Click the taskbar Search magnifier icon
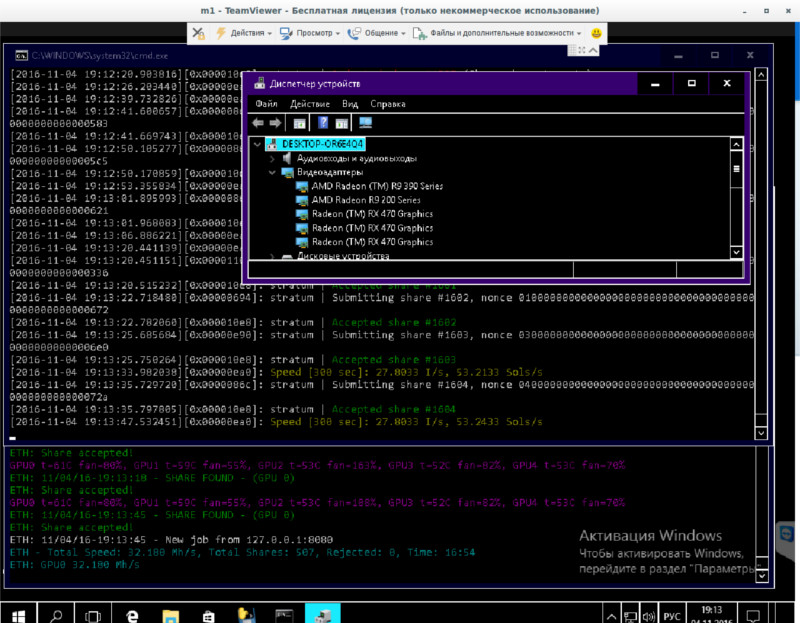Image resolution: width=803 pixels, height=623 pixels. (x=56, y=616)
